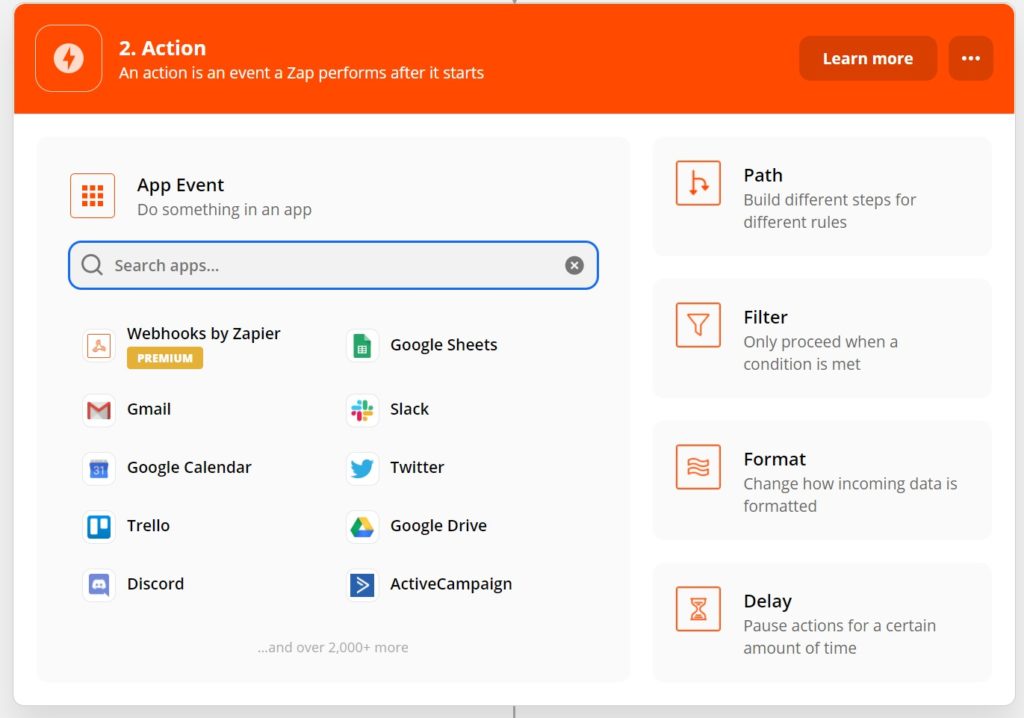Screen dimensions: 1024x718
Task: Click the ActiveCampaign arrow icon
Action: click(362, 585)
